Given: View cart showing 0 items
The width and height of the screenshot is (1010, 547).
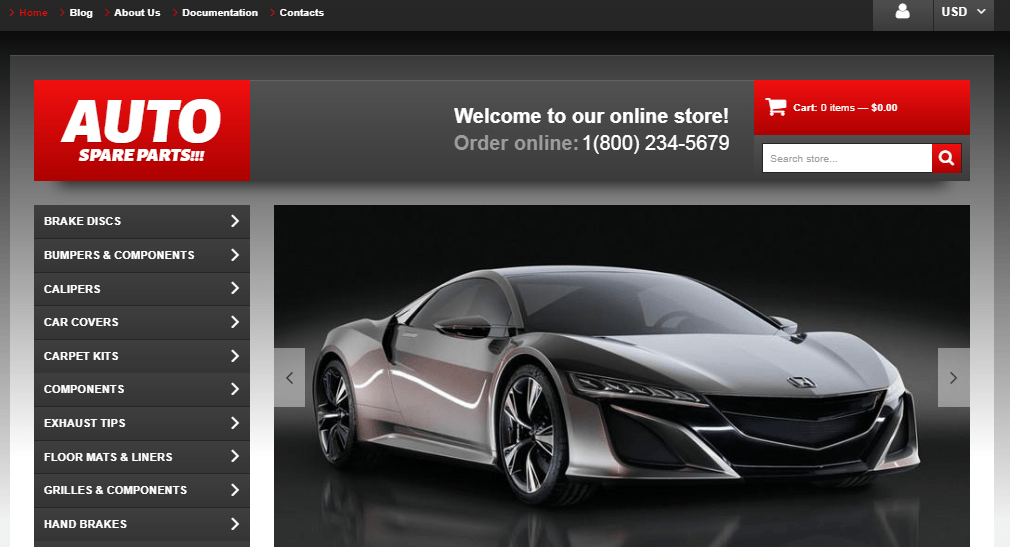Looking at the screenshot, I should pyautogui.click(x=845, y=108).
